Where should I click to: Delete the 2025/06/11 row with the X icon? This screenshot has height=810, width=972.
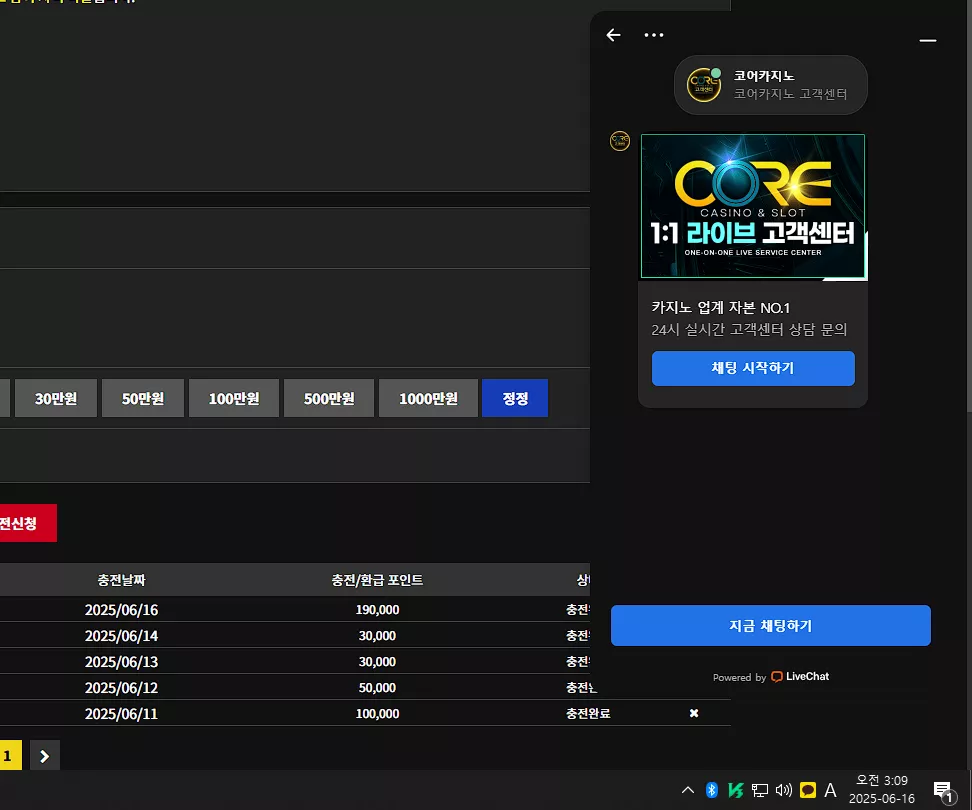[694, 713]
